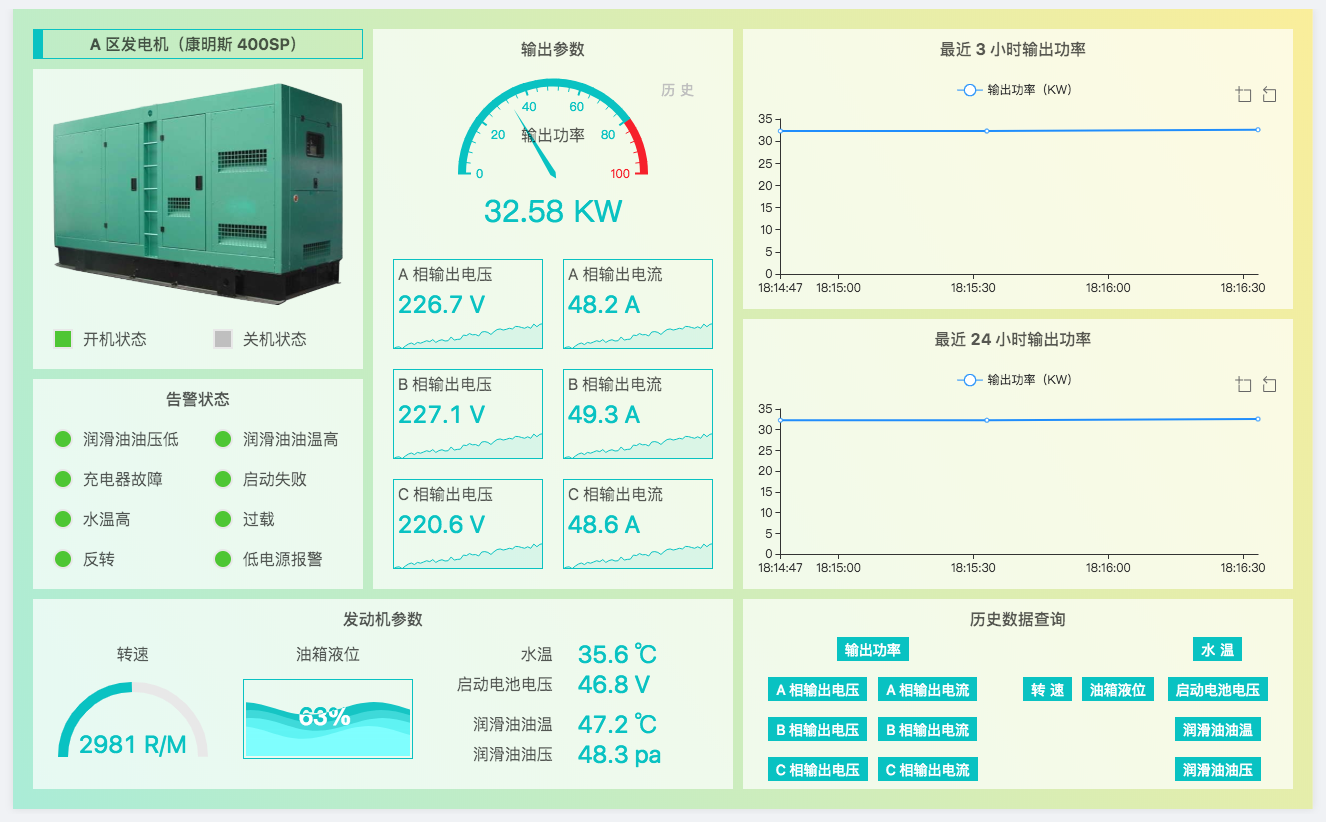Image resolution: width=1326 pixels, height=822 pixels.
Task: Click zoom icon on 3-hour output power chart
Action: coord(1244,95)
